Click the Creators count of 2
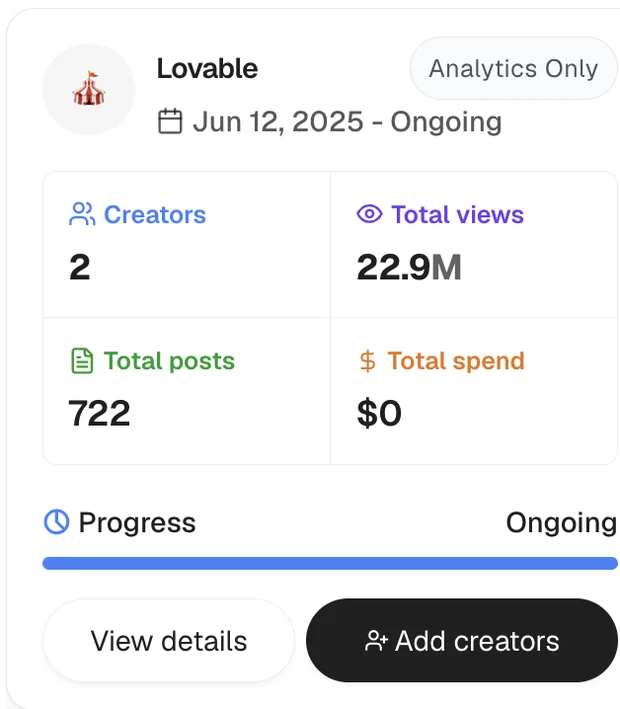The image size is (620, 709). pos(80,267)
